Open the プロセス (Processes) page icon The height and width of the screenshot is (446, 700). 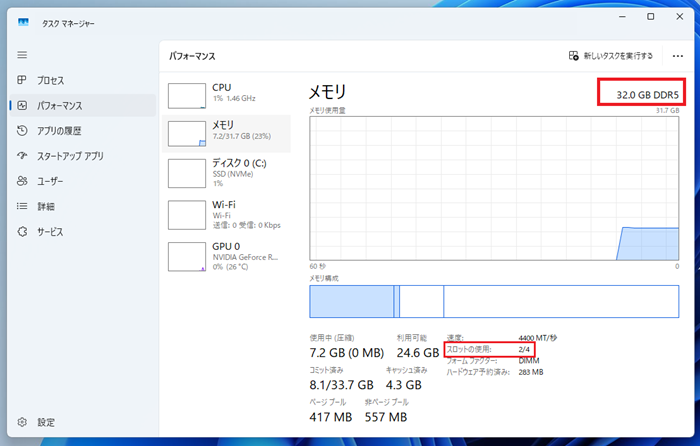pyautogui.click(x=22, y=80)
